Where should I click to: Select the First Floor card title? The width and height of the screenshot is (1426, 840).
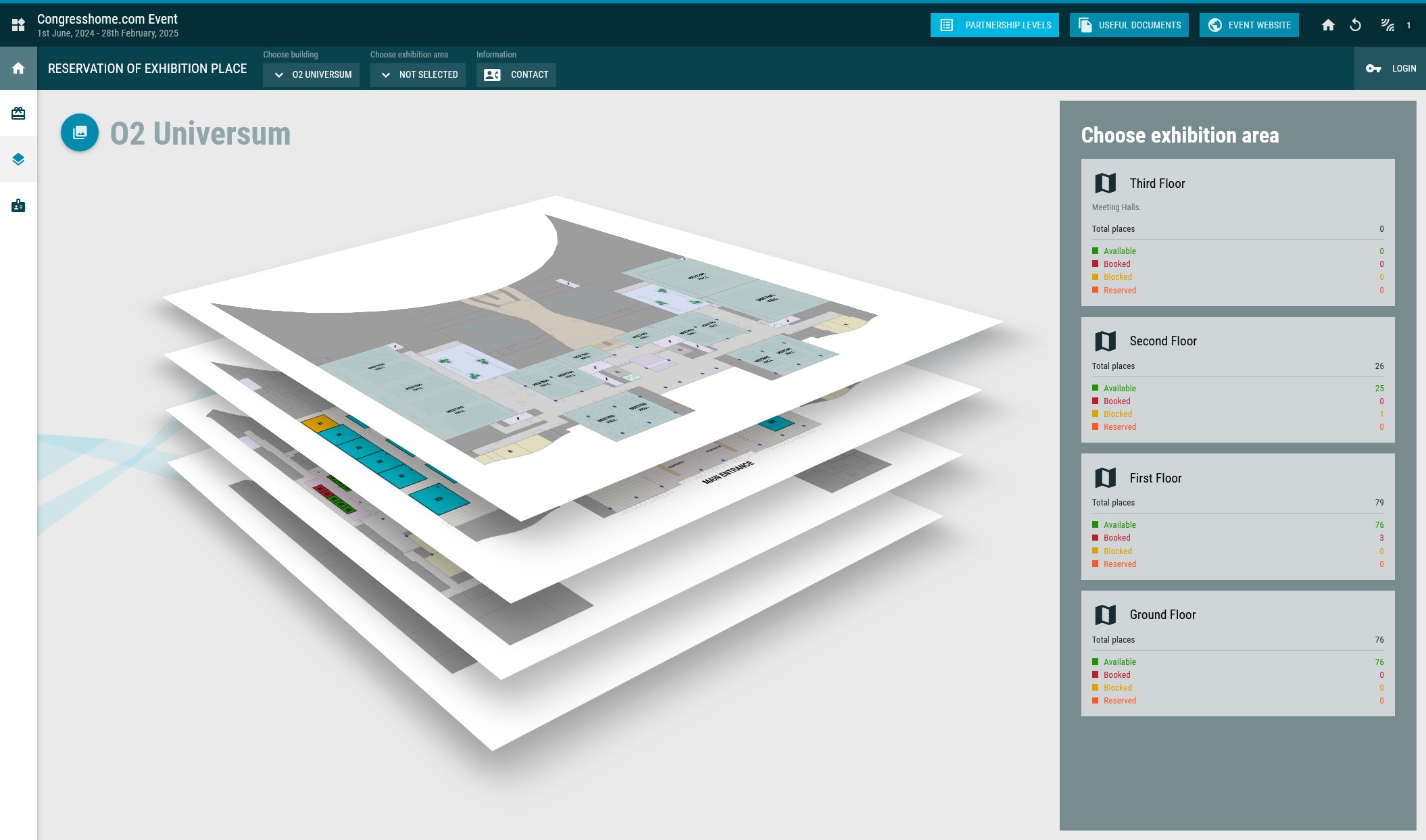coord(1156,478)
